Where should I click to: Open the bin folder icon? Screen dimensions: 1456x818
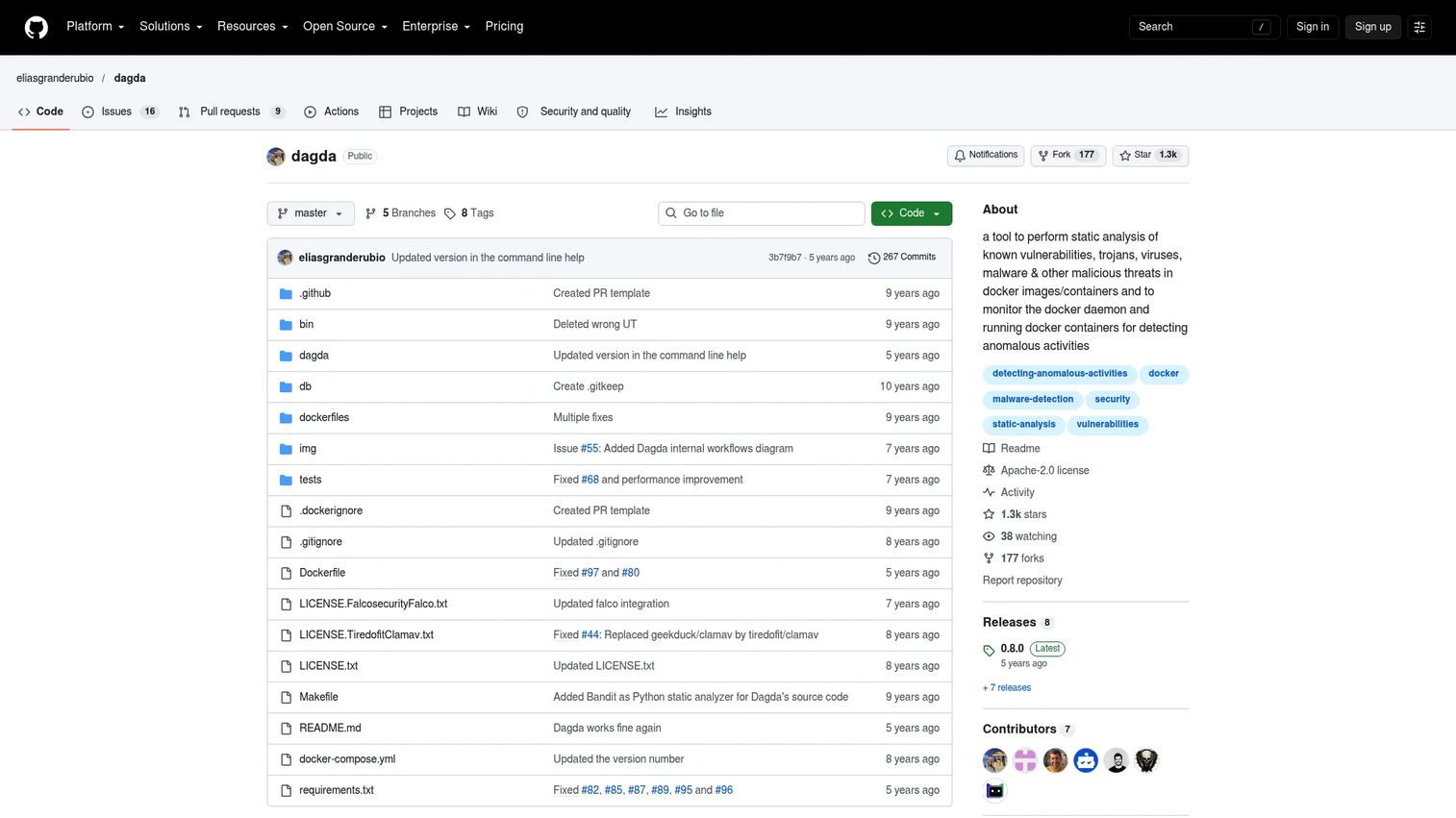tap(286, 325)
